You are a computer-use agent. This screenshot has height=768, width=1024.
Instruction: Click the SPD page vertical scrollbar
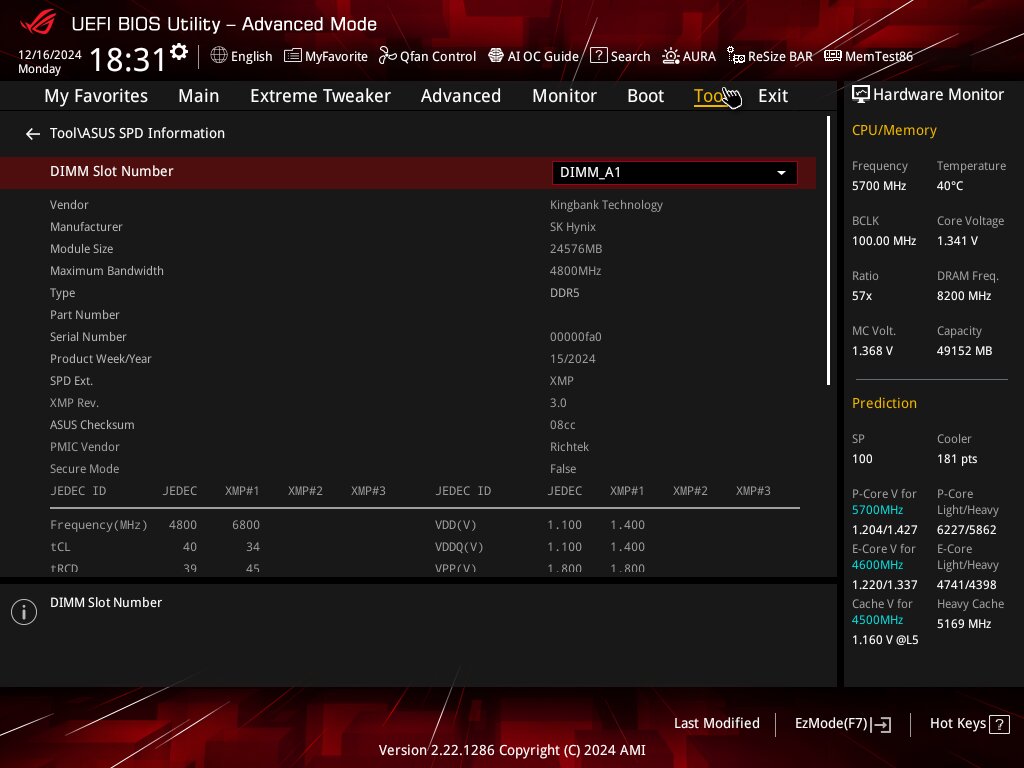point(828,251)
